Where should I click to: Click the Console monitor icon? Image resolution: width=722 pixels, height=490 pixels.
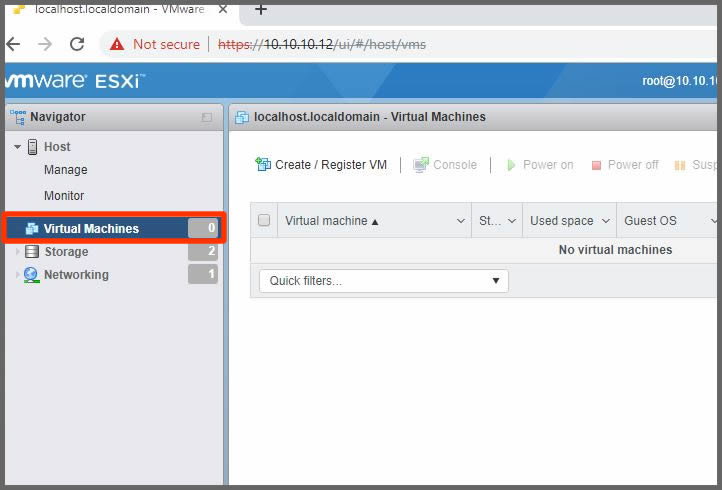421,164
